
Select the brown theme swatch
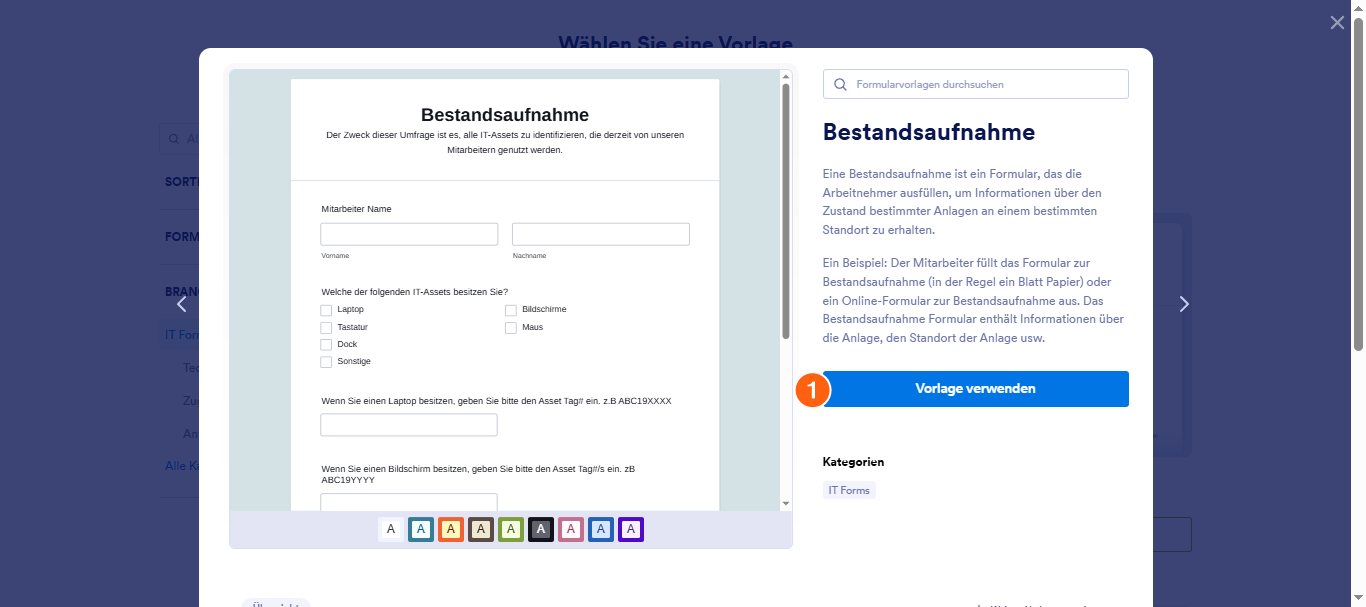point(481,529)
